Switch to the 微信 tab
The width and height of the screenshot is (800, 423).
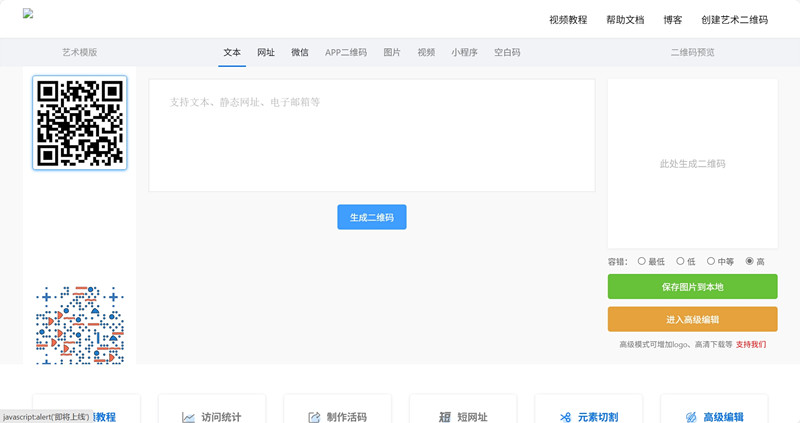coord(299,52)
